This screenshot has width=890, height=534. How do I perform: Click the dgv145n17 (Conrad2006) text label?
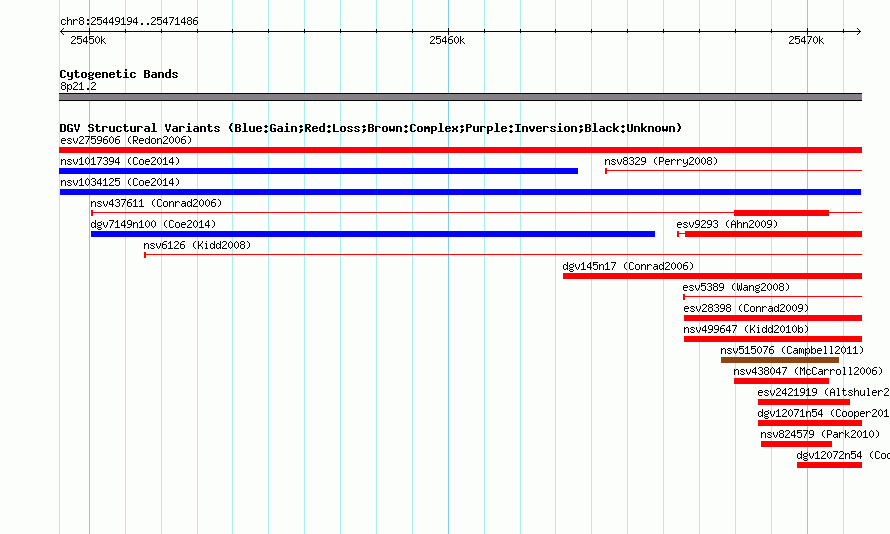(x=628, y=266)
